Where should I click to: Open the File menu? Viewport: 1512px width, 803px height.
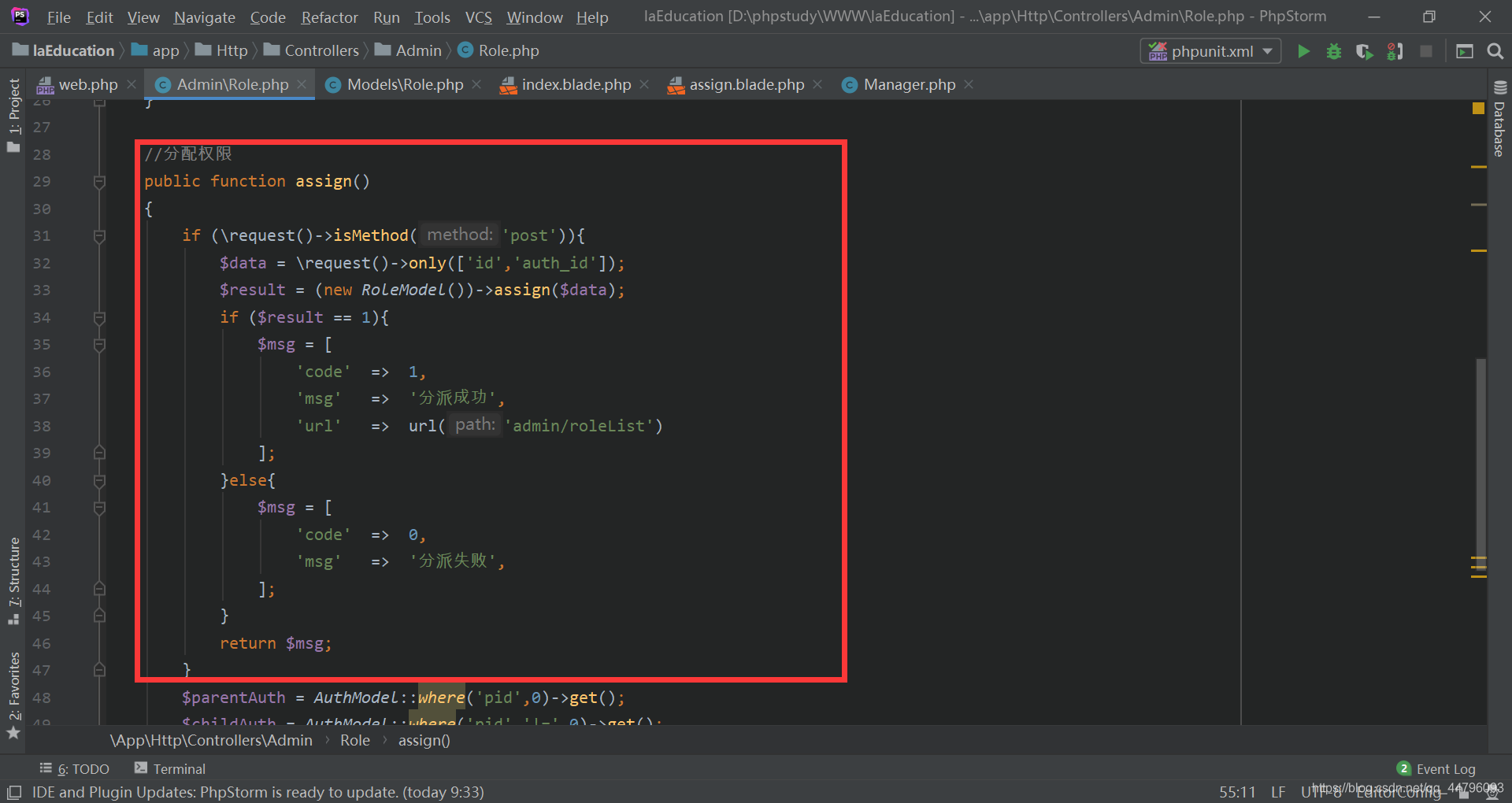tap(59, 17)
